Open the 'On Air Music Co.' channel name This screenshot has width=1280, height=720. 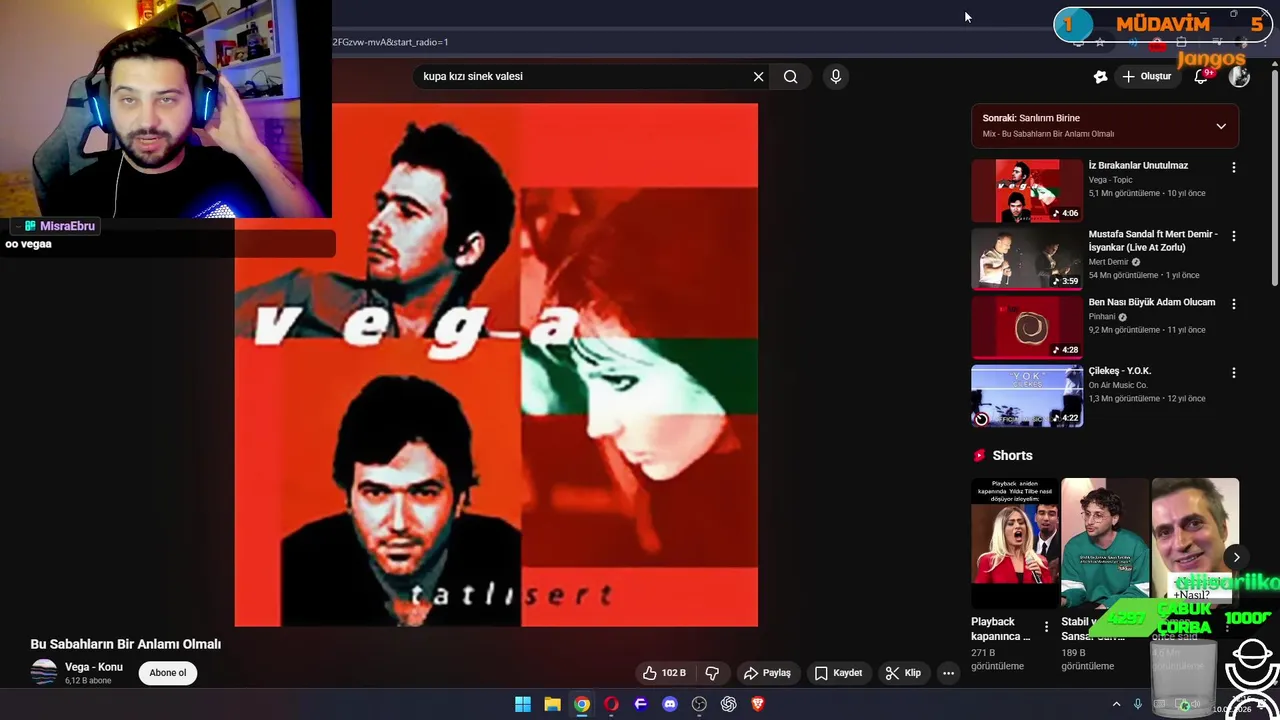[x=1118, y=385]
